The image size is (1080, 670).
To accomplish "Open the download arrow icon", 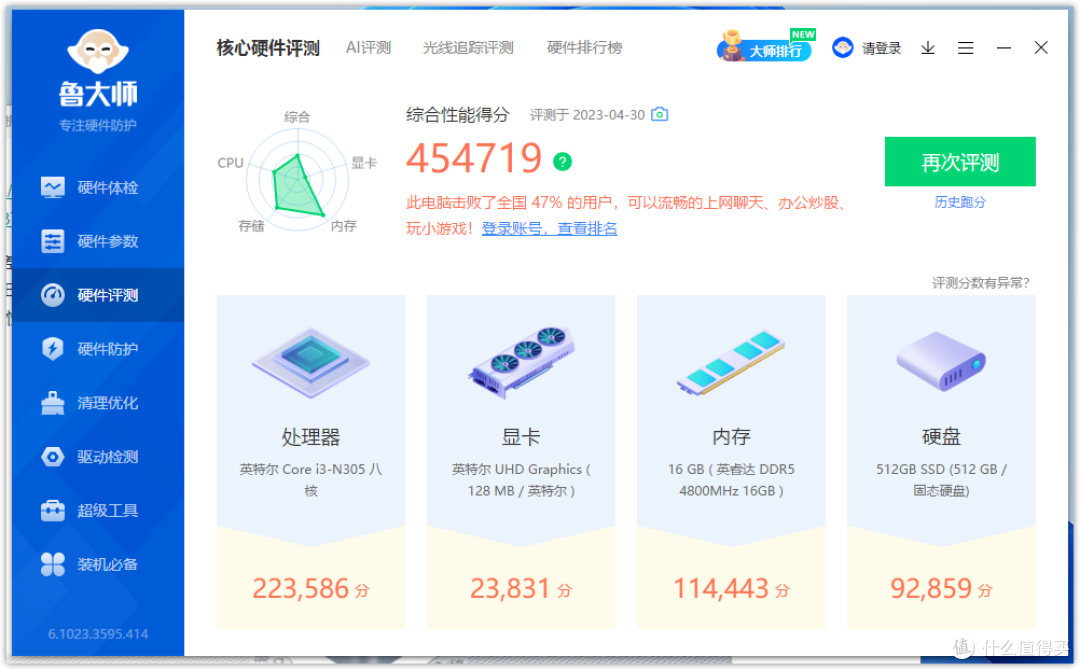I will coord(928,48).
